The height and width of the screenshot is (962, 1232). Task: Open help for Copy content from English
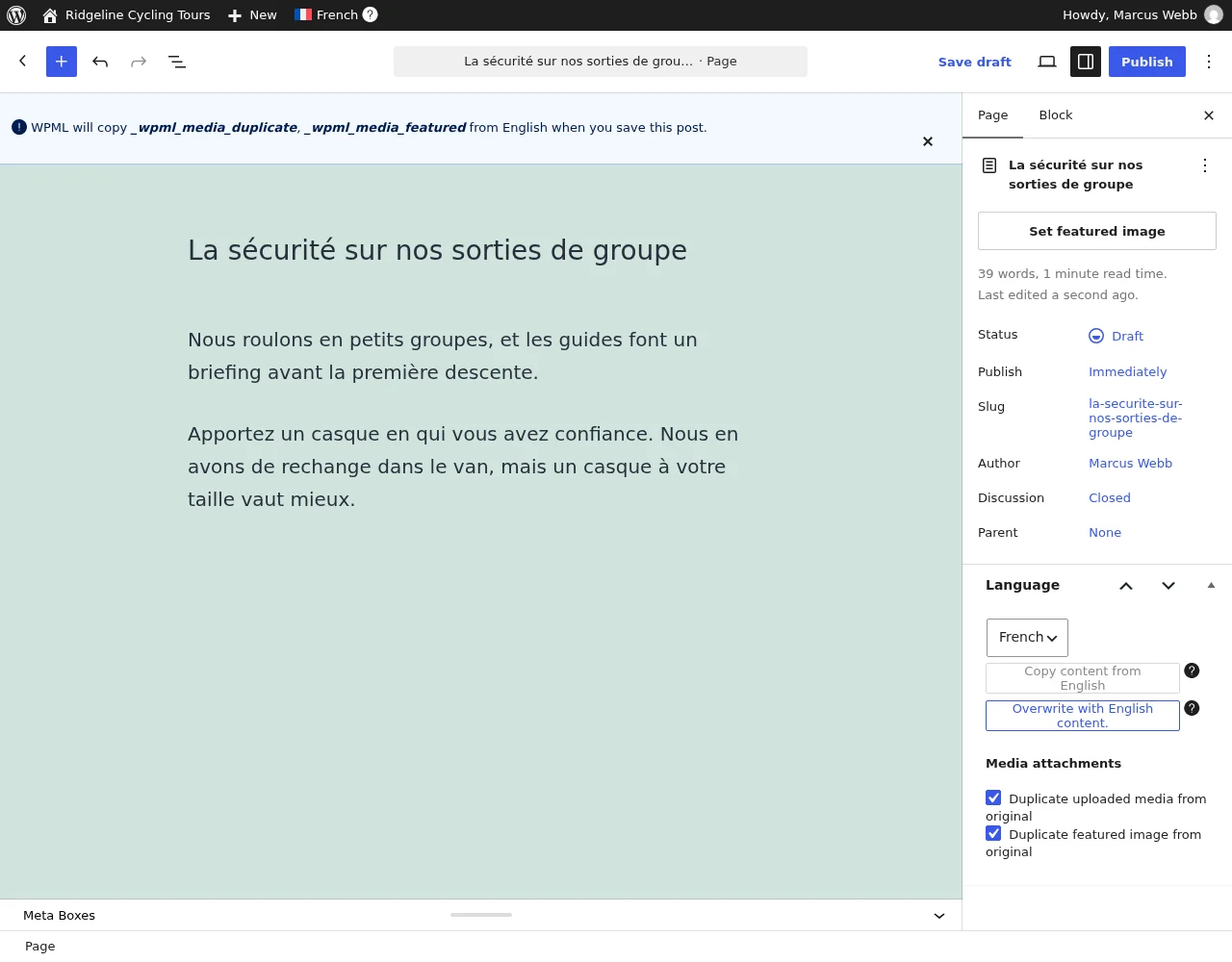coord(1192,671)
